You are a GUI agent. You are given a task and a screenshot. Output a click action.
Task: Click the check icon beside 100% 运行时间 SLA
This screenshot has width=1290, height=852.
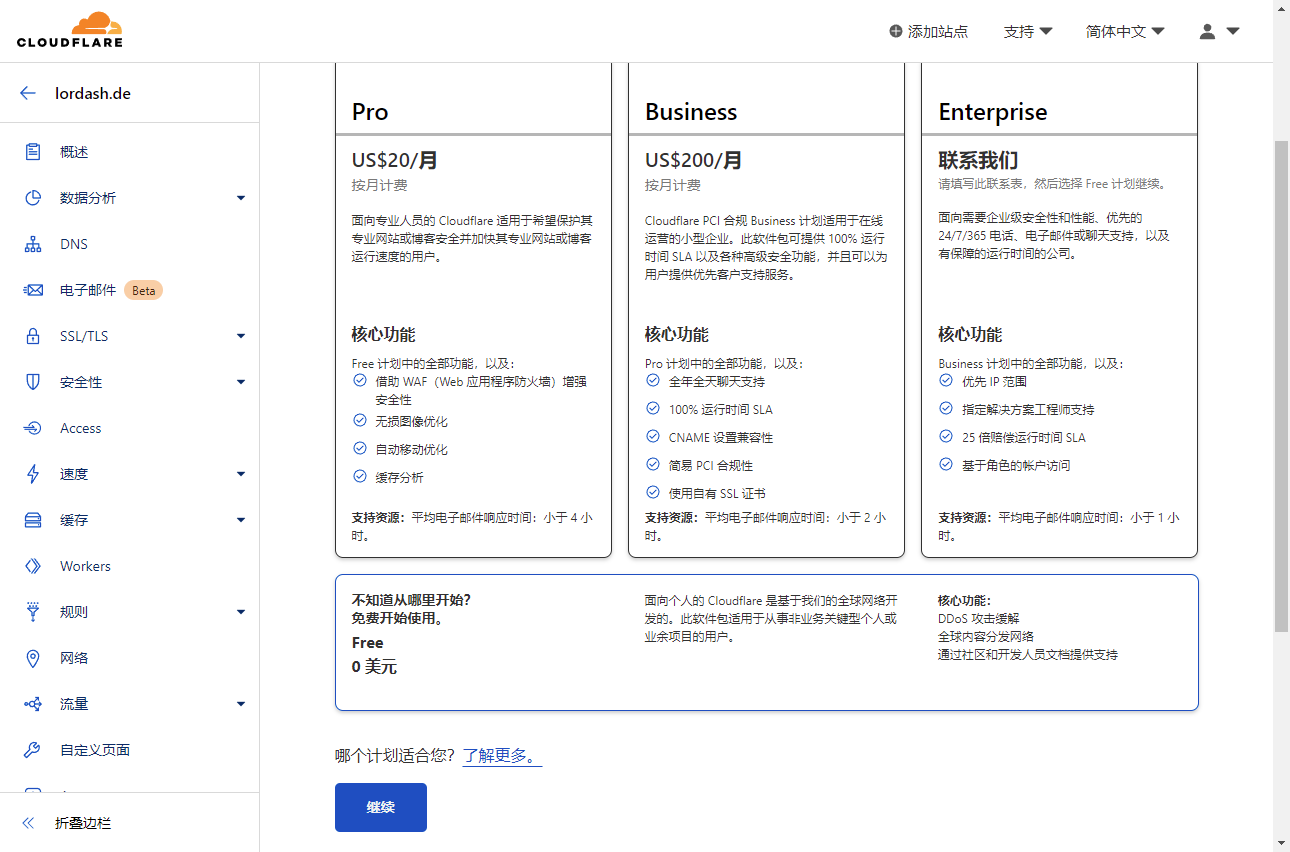[x=653, y=408]
